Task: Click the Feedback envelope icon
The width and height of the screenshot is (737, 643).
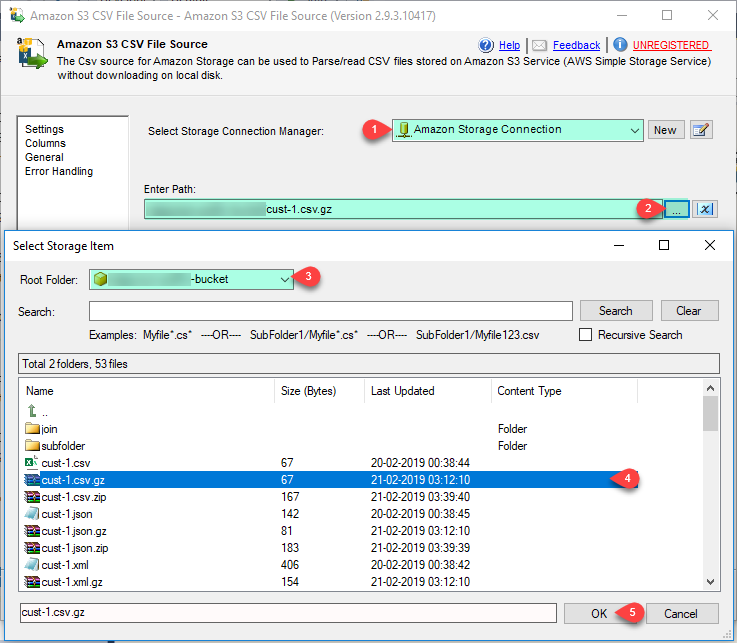Action: (x=539, y=45)
